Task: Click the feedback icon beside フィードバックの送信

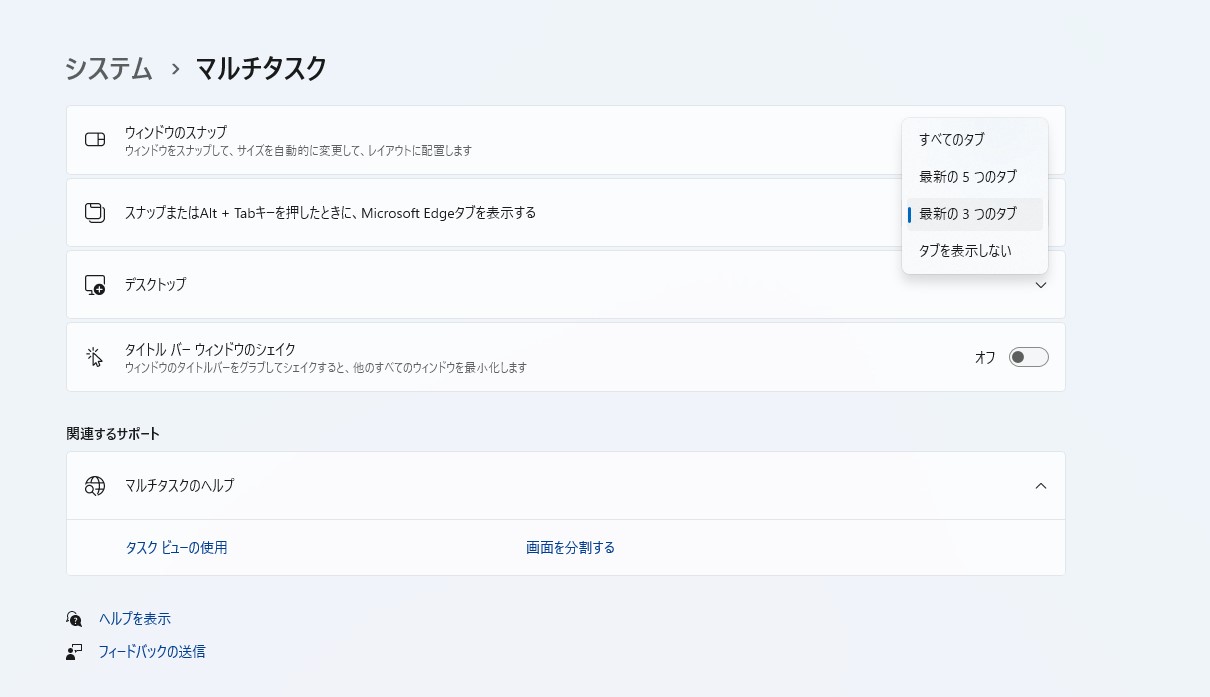Action: coord(72,651)
